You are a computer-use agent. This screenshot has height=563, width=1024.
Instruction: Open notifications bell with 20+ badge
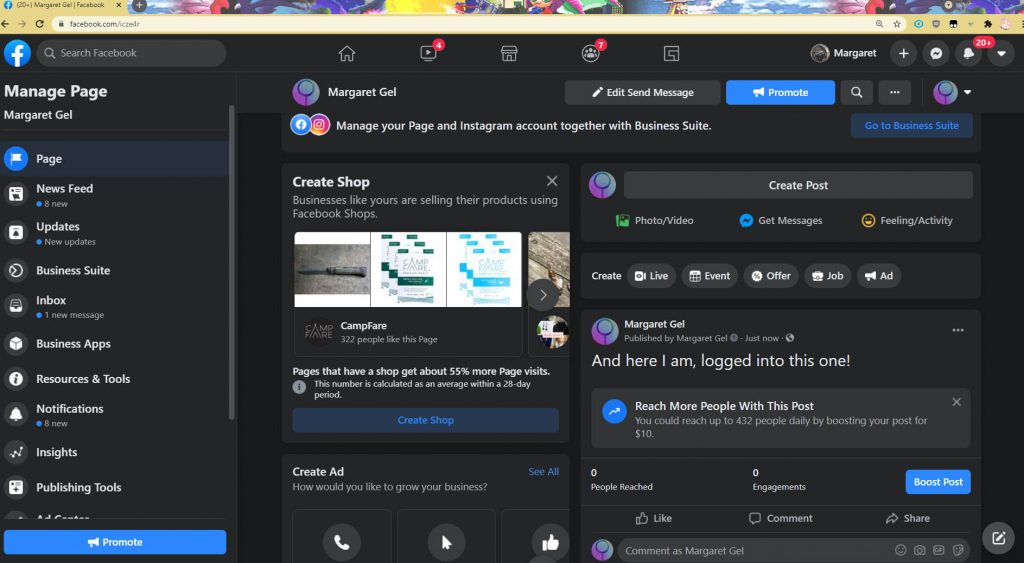[x=968, y=54]
